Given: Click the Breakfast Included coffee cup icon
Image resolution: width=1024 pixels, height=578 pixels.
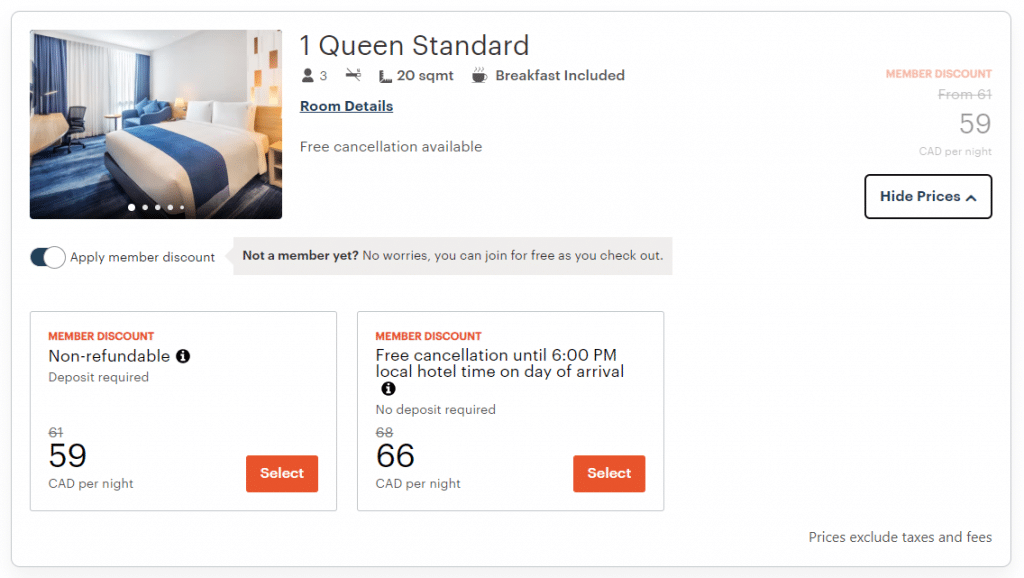Looking at the screenshot, I should [479, 74].
